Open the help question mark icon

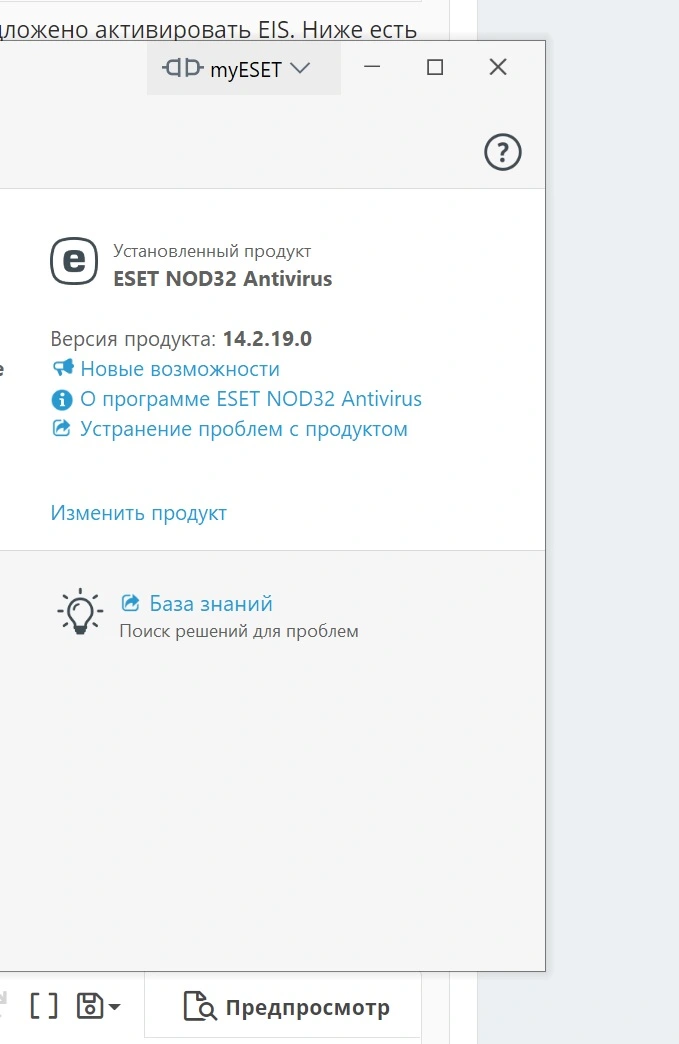[503, 152]
